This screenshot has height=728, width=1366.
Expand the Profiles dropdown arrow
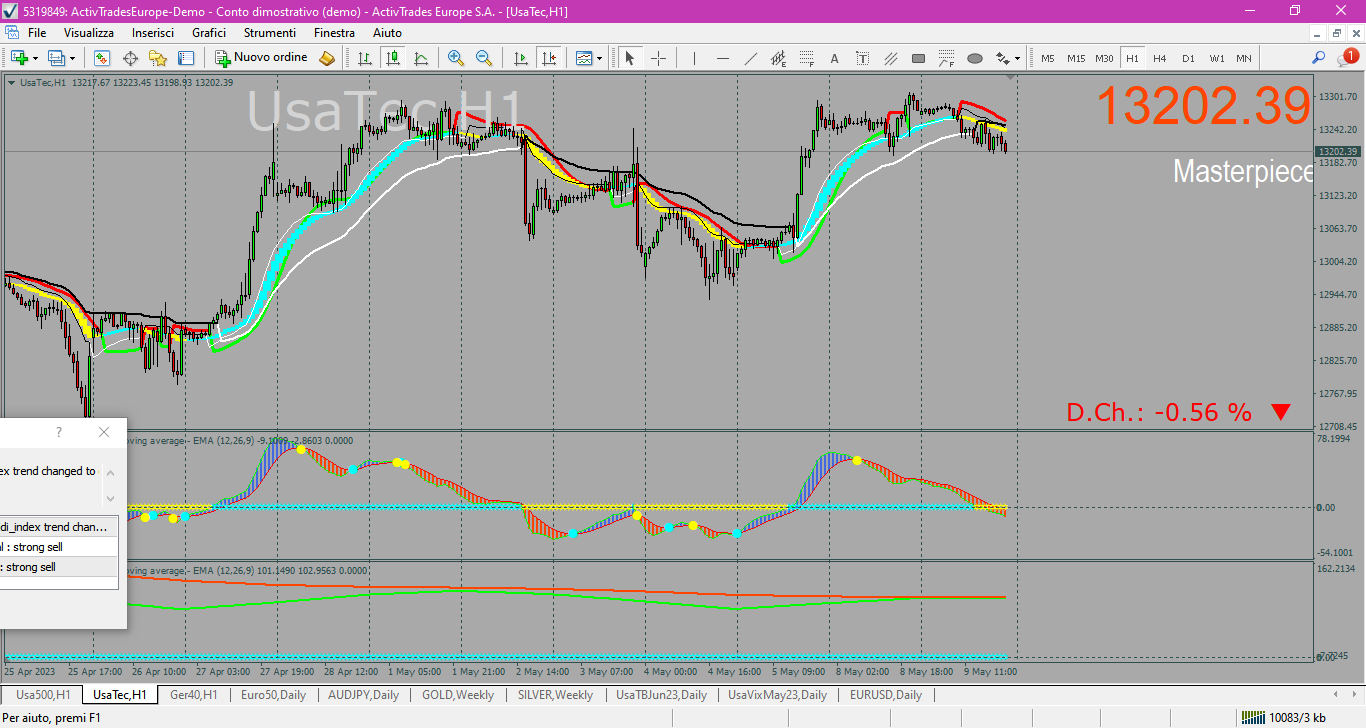[72, 59]
